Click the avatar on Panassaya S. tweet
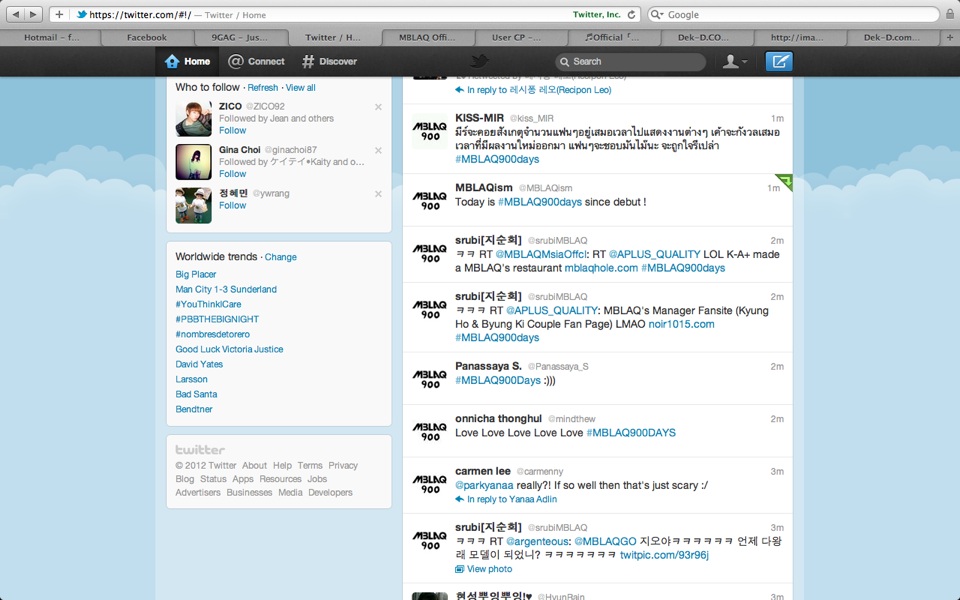Screen dimensions: 960x600 (x=430, y=379)
